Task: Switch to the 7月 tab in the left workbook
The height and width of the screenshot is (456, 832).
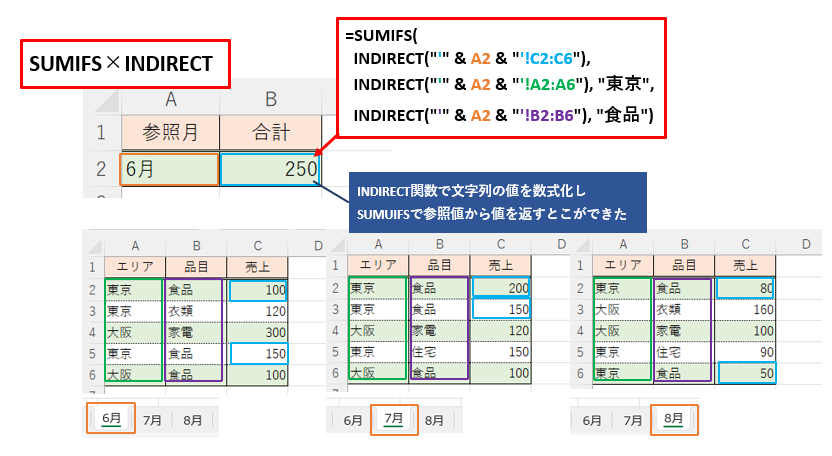Action: [x=152, y=420]
